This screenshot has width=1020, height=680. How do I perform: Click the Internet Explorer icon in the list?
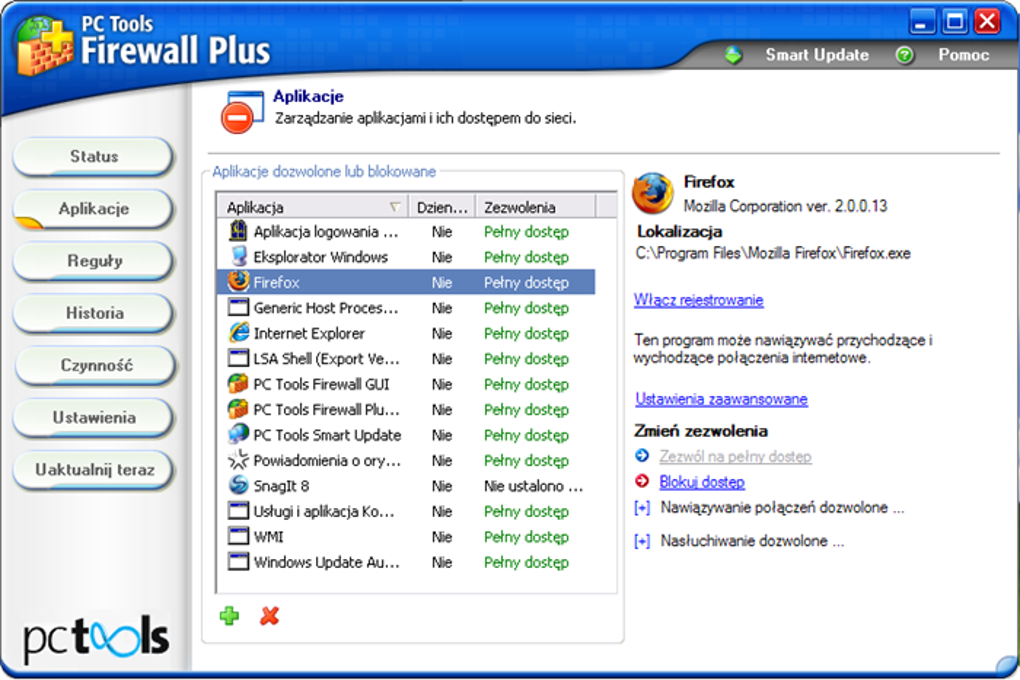tap(239, 333)
